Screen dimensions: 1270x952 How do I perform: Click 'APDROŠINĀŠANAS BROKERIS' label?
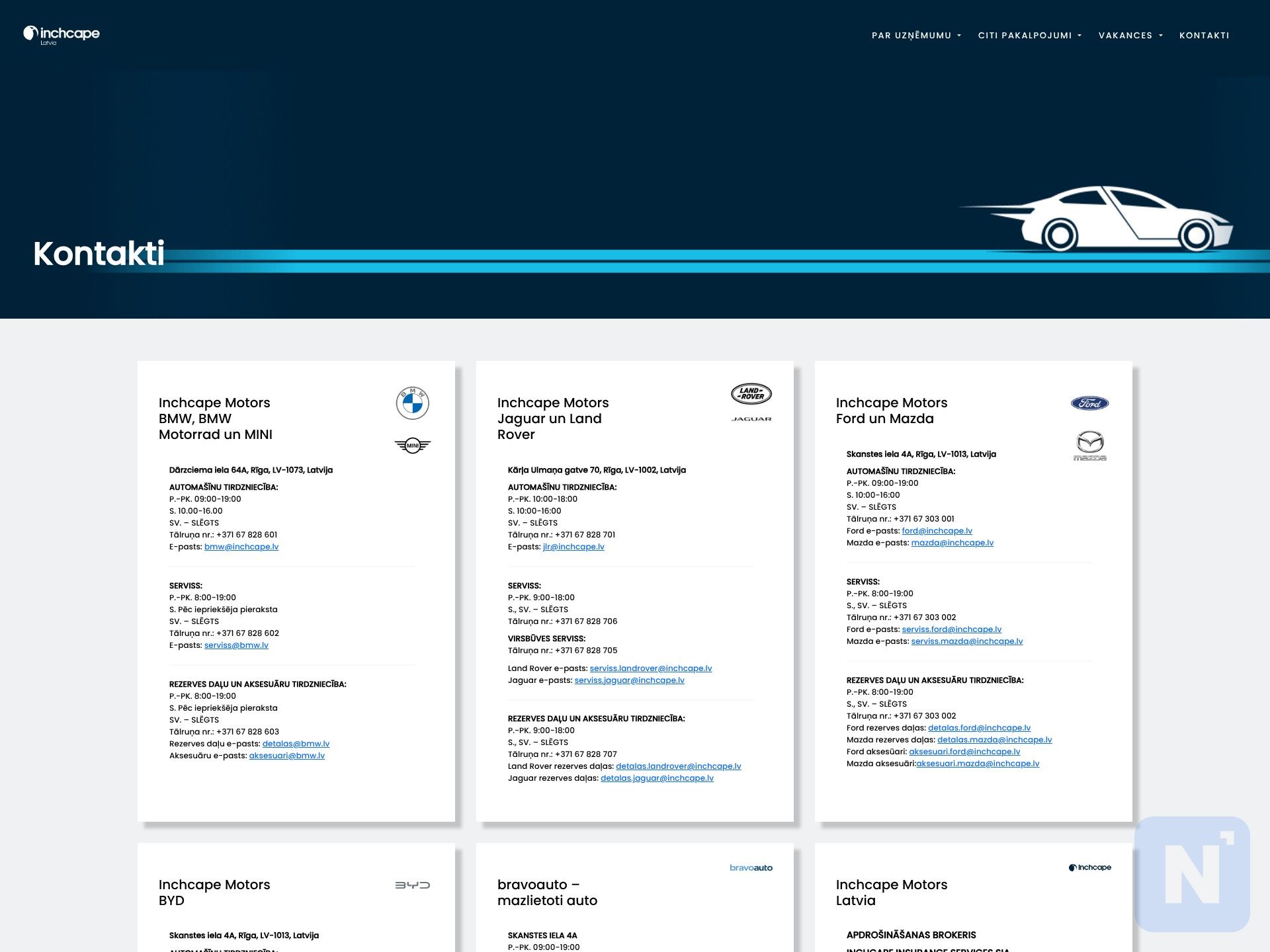(911, 935)
